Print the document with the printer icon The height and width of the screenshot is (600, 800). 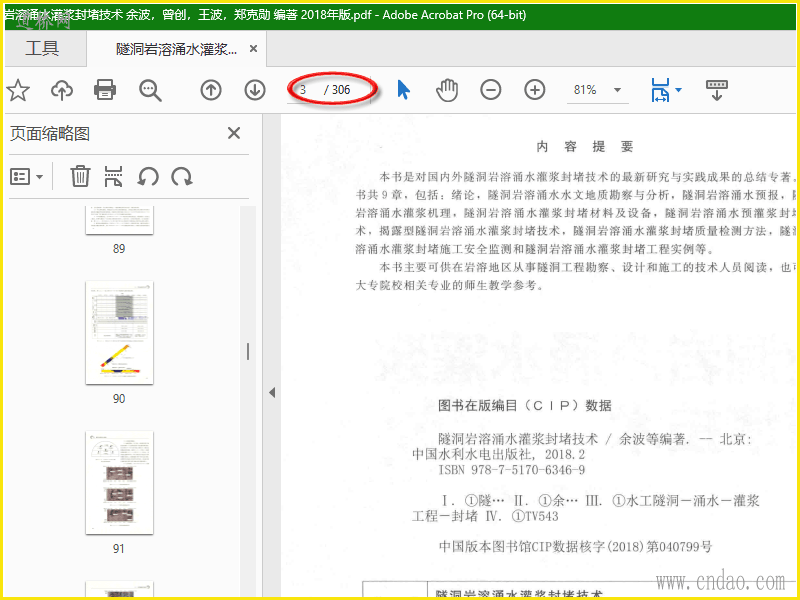pyautogui.click(x=105, y=90)
